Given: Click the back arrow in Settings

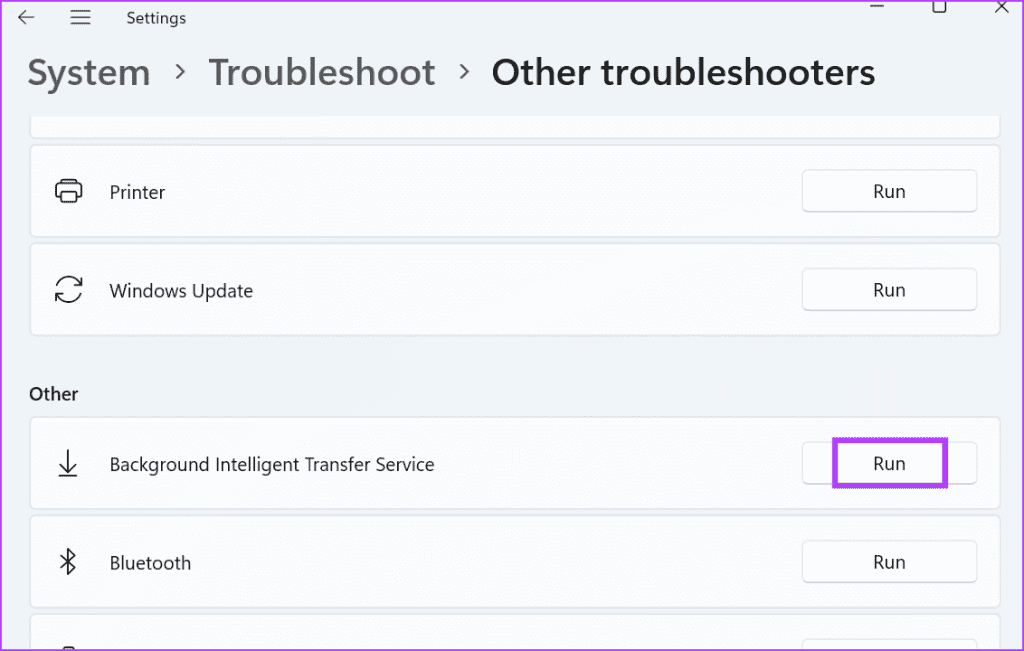Looking at the screenshot, I should pyautogui.click(x=27, y=17).
